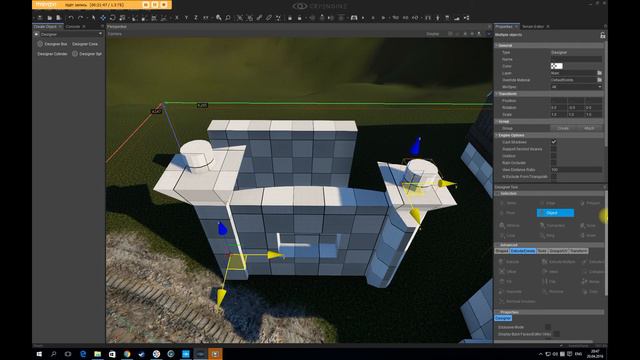This screenshot has width=640, height=360.
Task: Click the Designer Box button
Action: (x=52, y=44)
